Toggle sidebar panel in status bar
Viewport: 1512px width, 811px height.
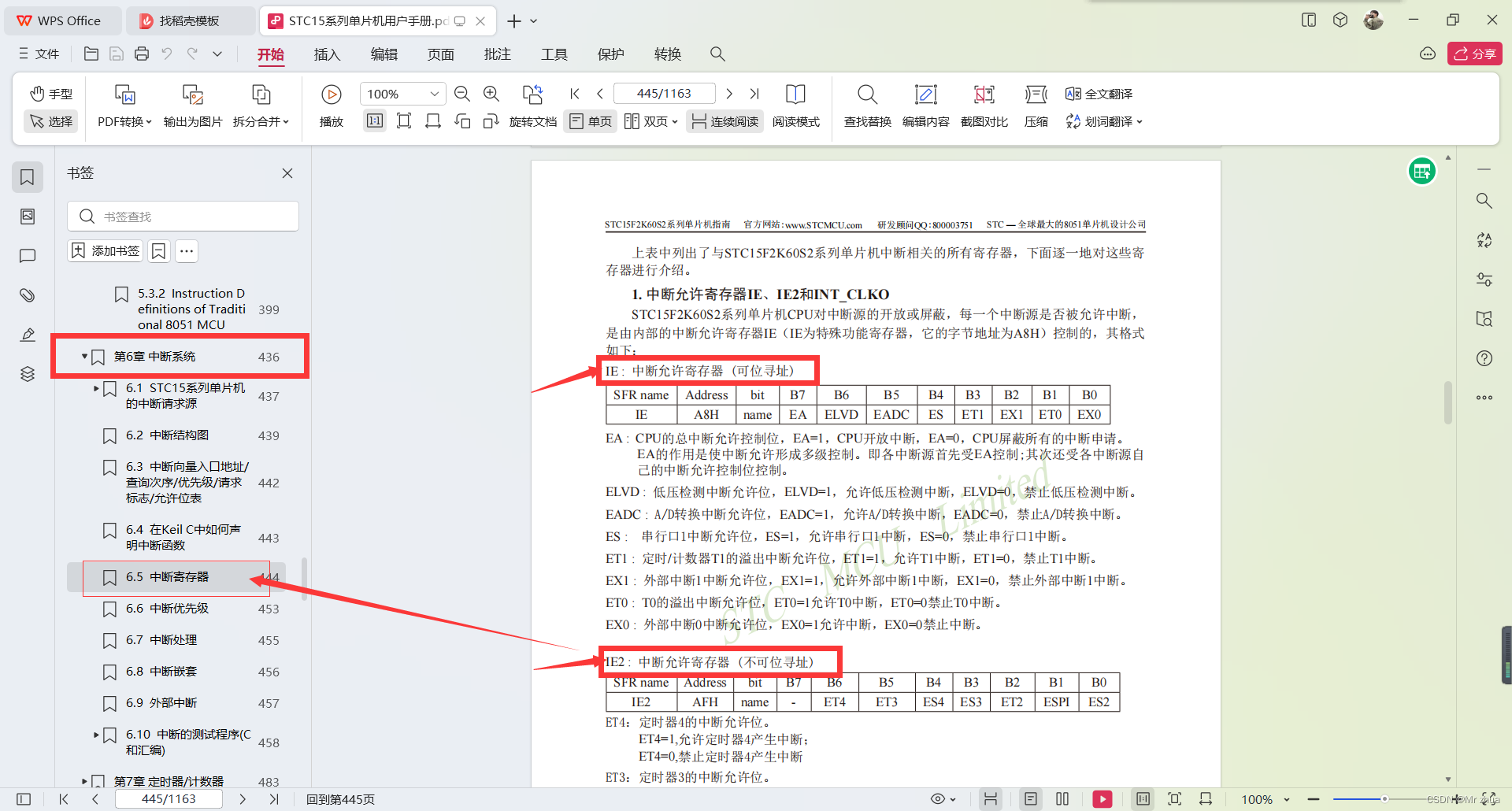point(24,799)
